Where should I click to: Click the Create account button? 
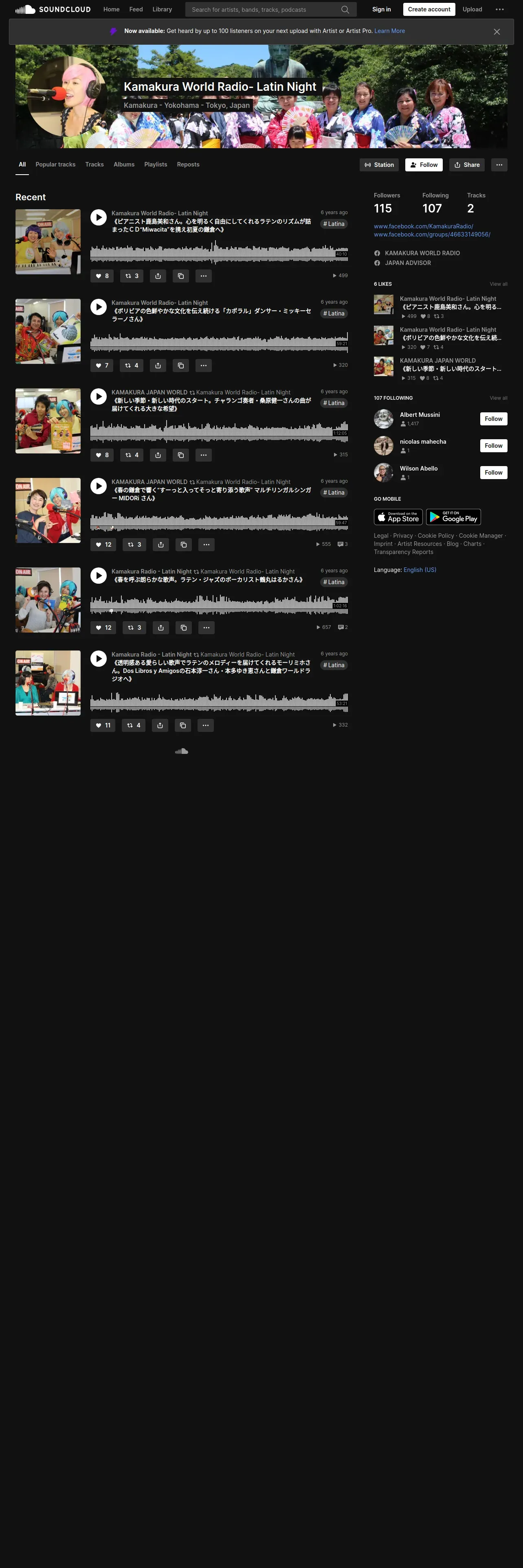[429, 9]
